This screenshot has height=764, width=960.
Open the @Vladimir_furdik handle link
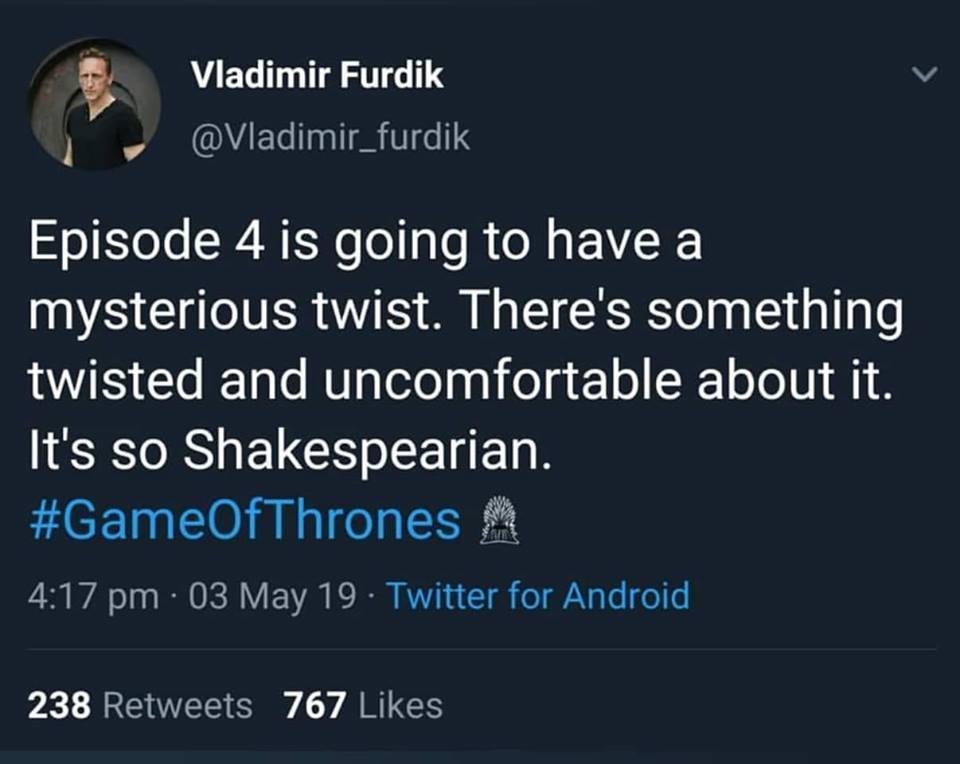click(x=329, y=137)
